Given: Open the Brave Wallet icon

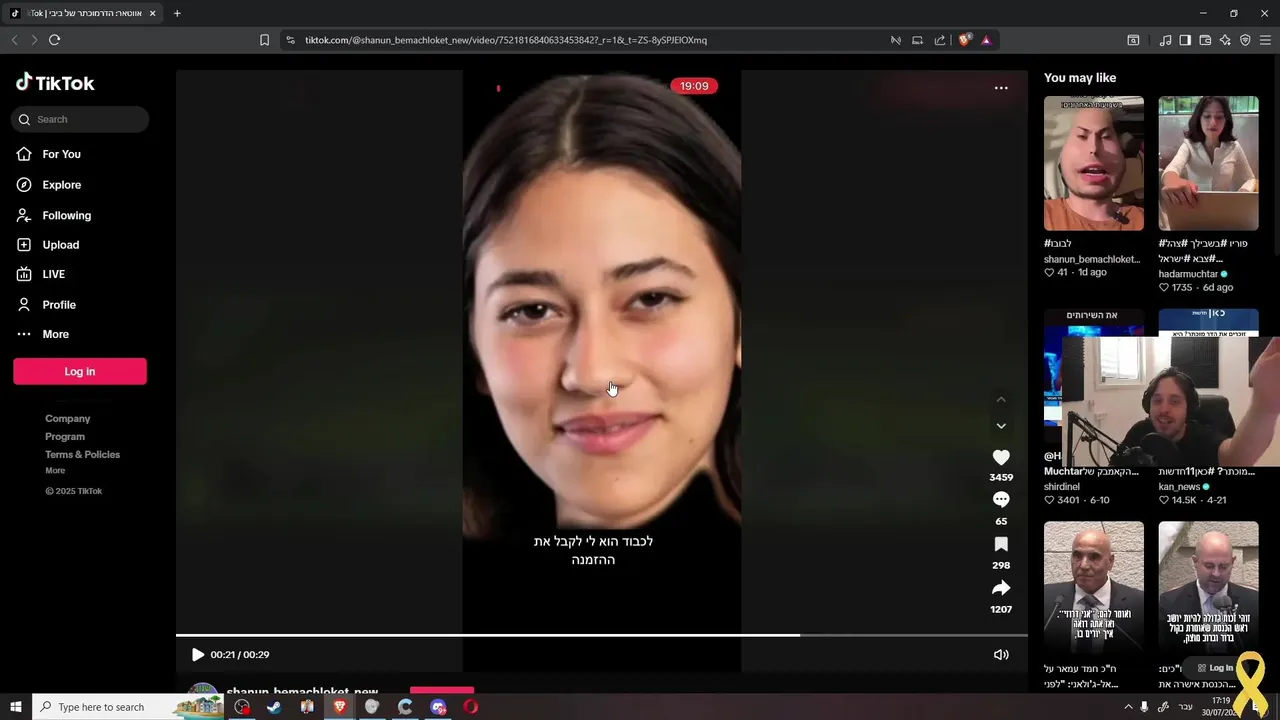Looking at the screenshot, I should point(1205,40).
